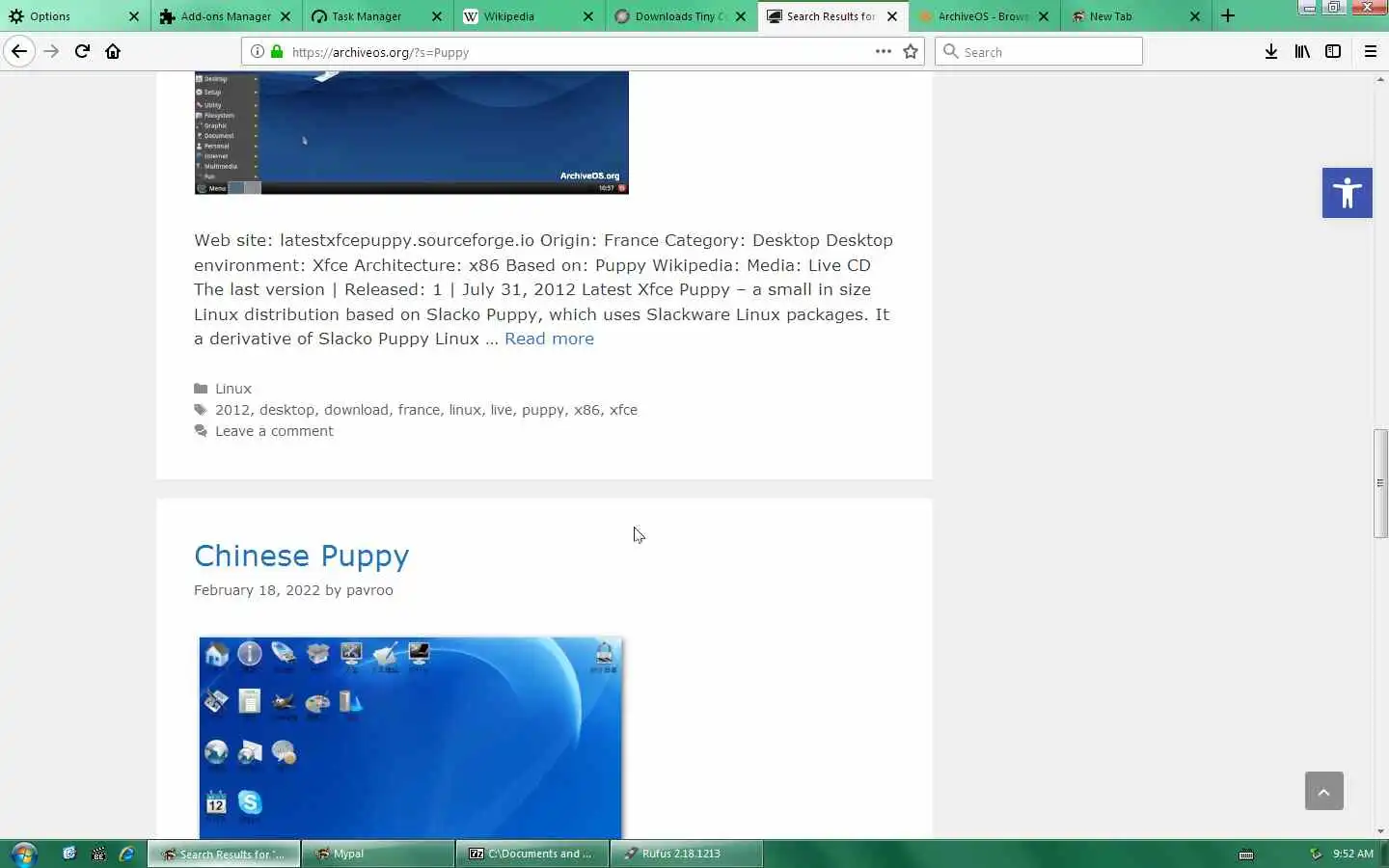The image size is (1389, 868).
Task: Reload the current page
Action: point(82,51)
